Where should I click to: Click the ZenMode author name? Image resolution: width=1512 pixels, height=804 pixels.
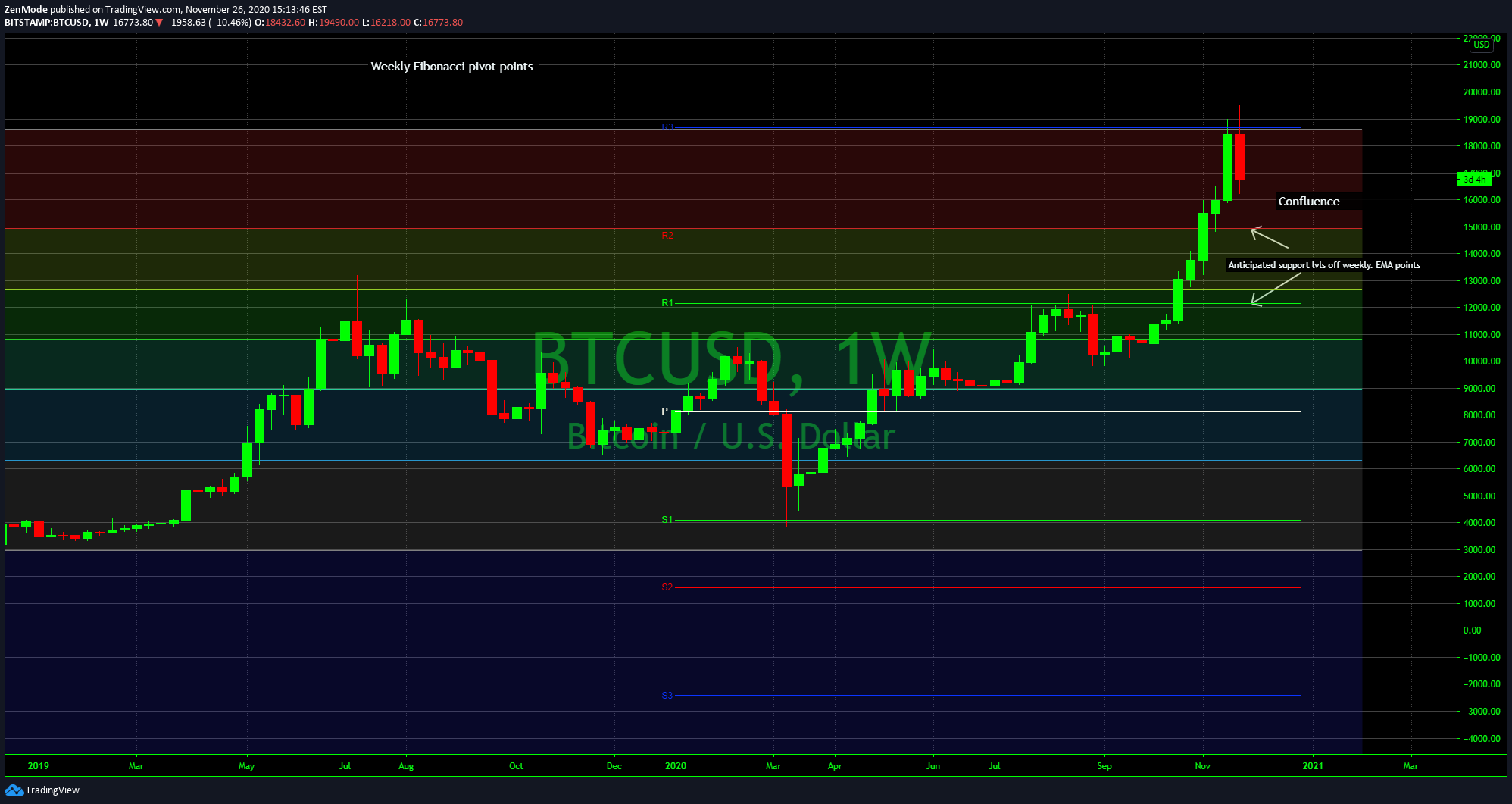coord(26,10)
